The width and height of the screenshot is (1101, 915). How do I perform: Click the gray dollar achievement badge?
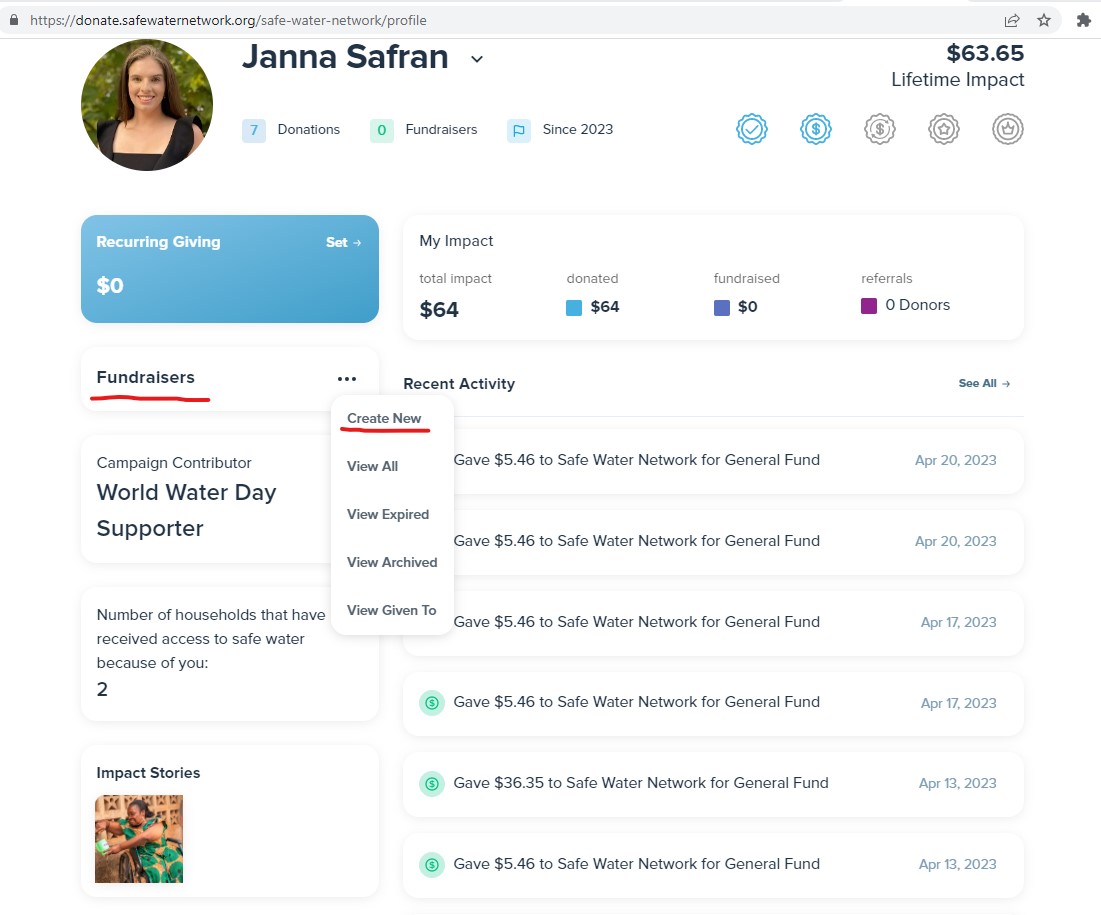(879, 129)
